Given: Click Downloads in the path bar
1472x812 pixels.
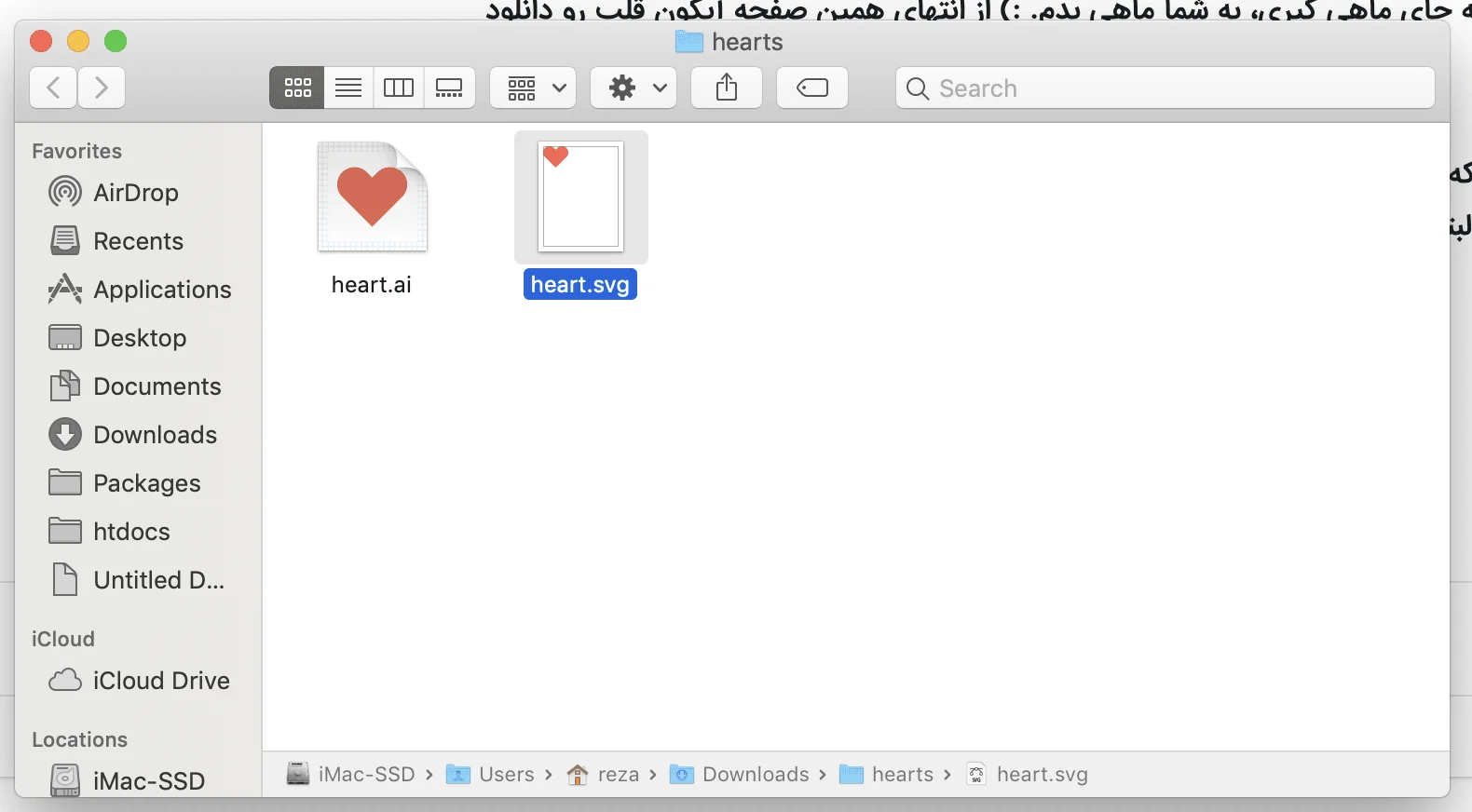Looking at the screenshot, I should tap(740, 775).
